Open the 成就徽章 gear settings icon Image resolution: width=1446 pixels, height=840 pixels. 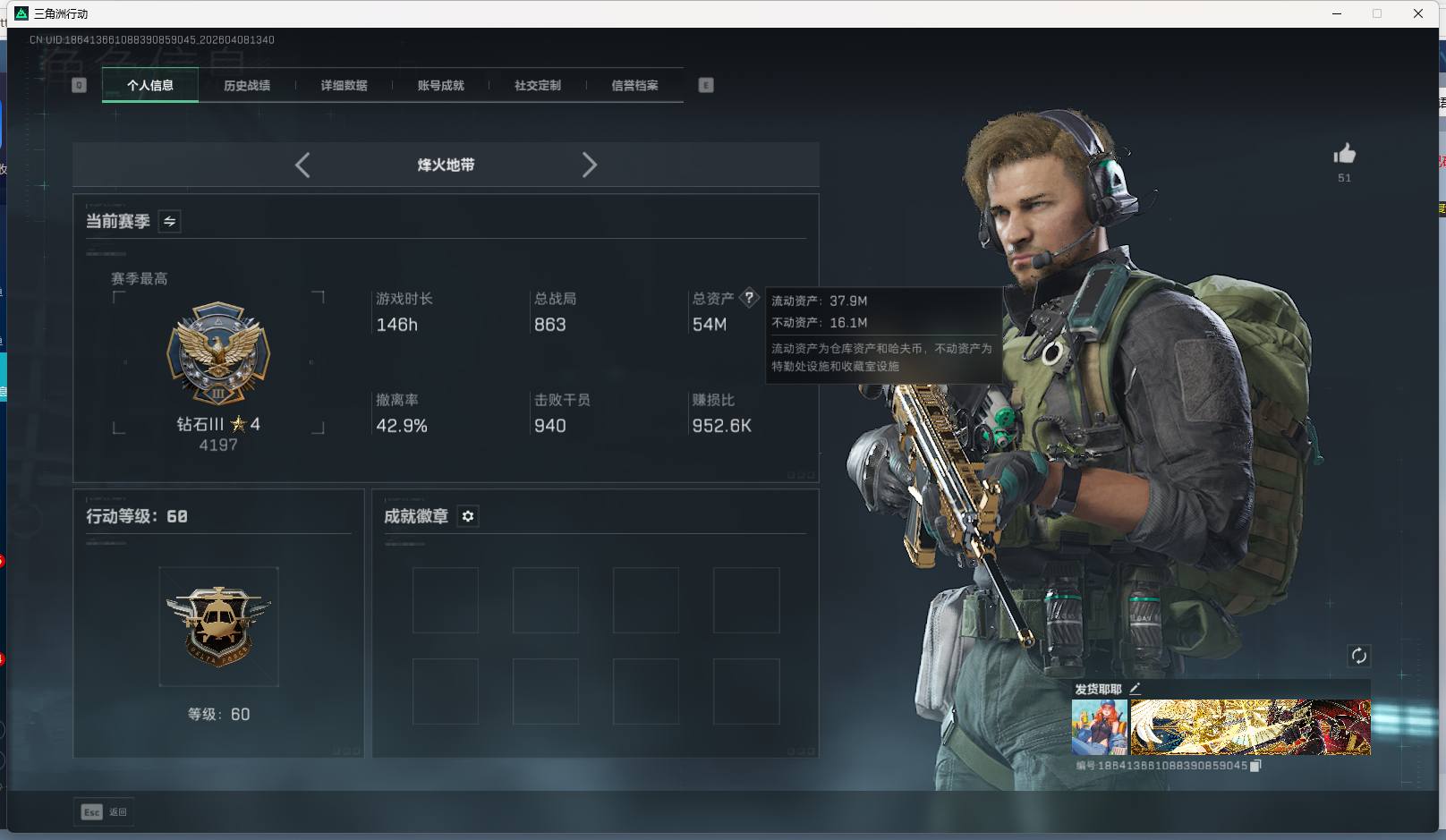click(468, 516)
